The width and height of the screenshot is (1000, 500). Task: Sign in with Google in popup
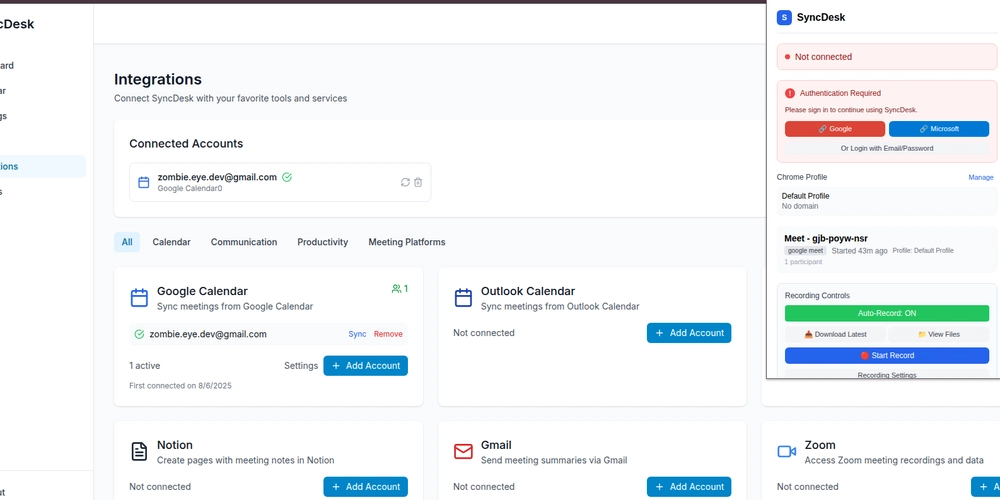click(x=835, y=129)
